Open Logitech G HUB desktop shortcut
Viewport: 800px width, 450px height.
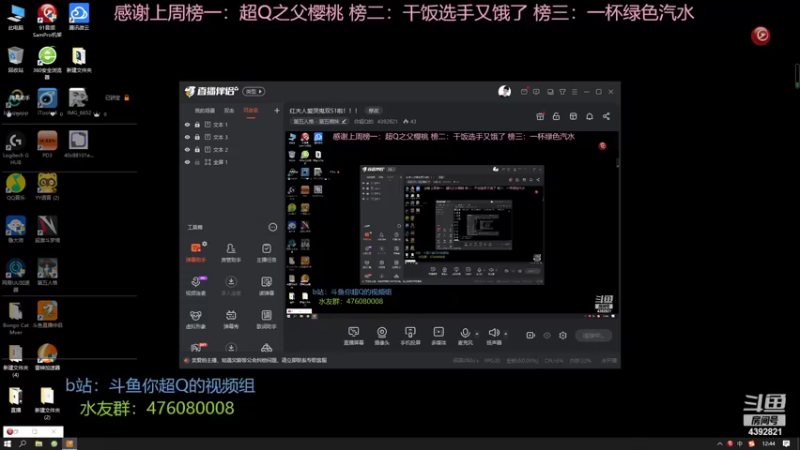pos(15,148)
